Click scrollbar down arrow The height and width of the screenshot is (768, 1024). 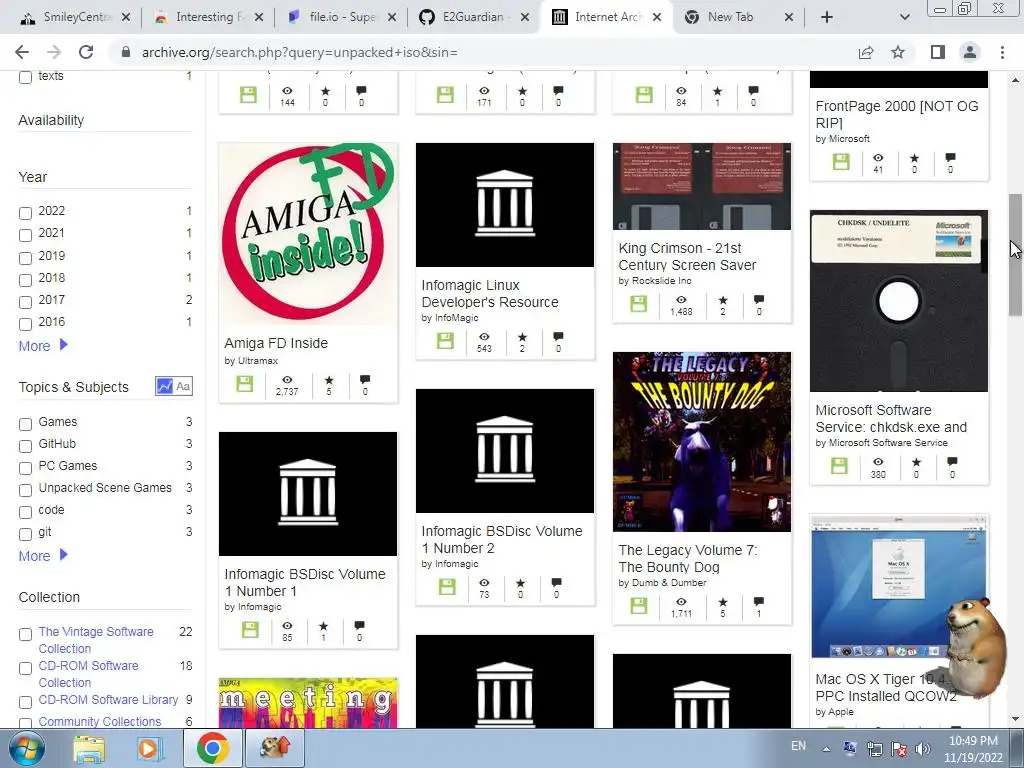[1015, 720]
